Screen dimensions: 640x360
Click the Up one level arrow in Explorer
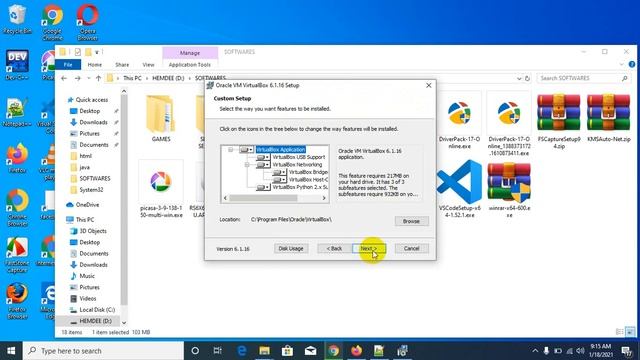98,78
